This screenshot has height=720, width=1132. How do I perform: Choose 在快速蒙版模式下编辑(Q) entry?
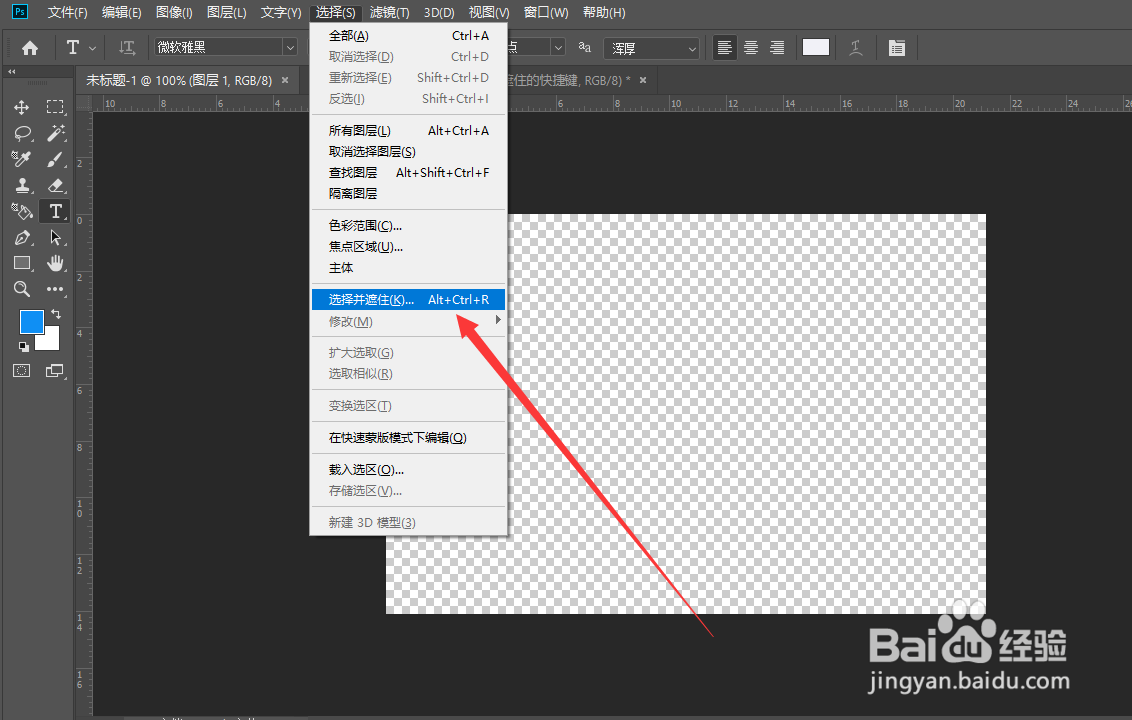tap(408, 438)
